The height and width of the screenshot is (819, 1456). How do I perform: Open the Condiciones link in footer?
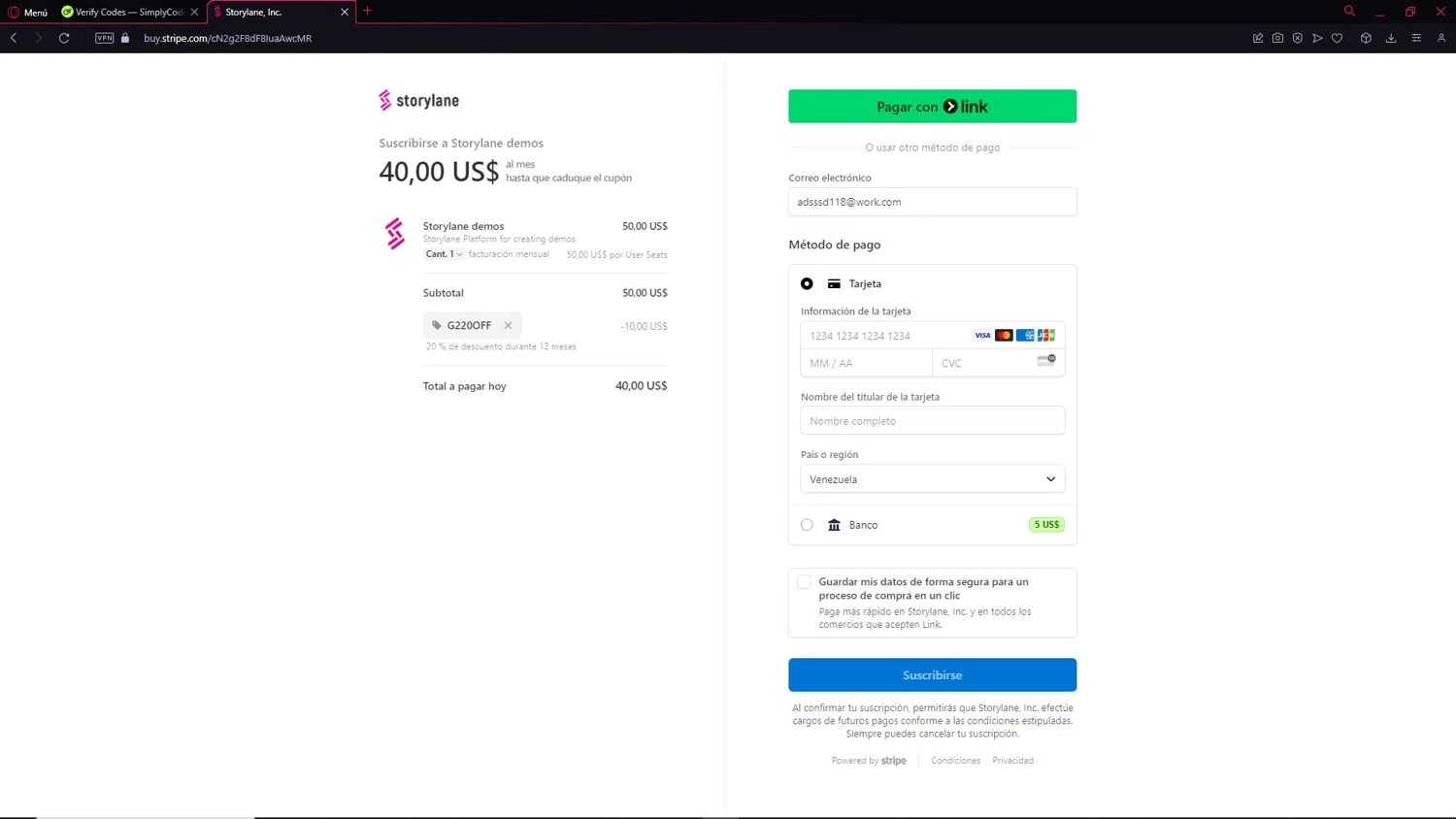point(955,761)
